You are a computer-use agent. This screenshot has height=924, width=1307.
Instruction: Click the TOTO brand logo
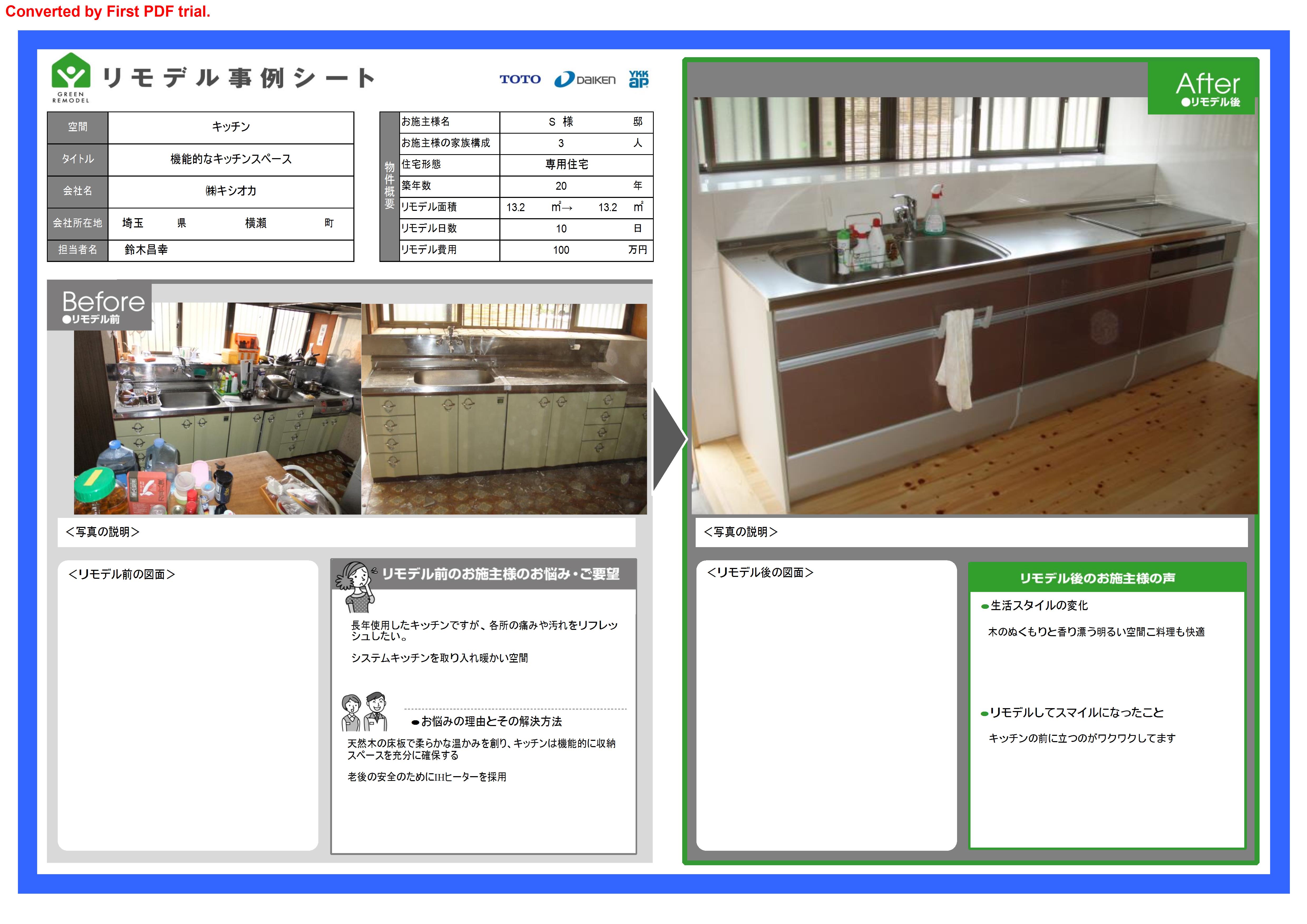click(x=520, y=79)
